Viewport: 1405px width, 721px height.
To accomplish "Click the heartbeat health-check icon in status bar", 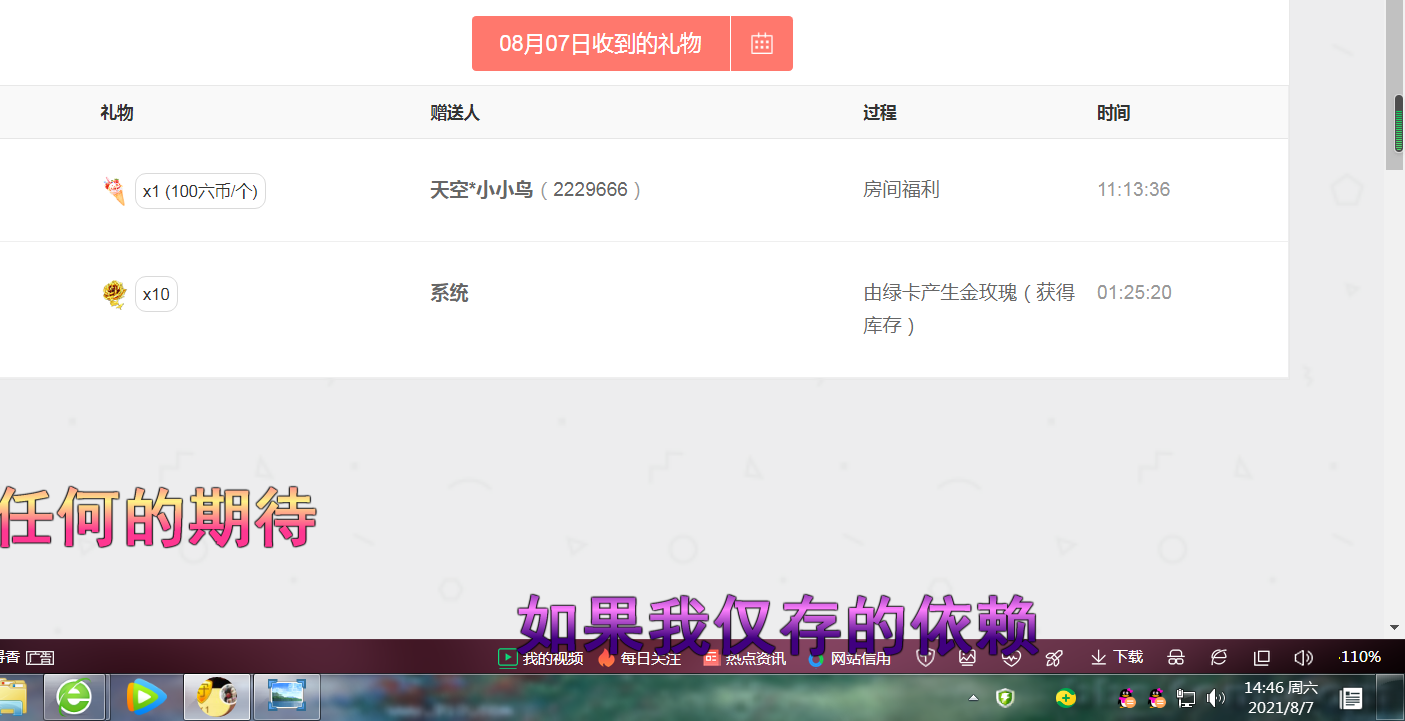I will pyautogui.click(x=1011, y=658).
